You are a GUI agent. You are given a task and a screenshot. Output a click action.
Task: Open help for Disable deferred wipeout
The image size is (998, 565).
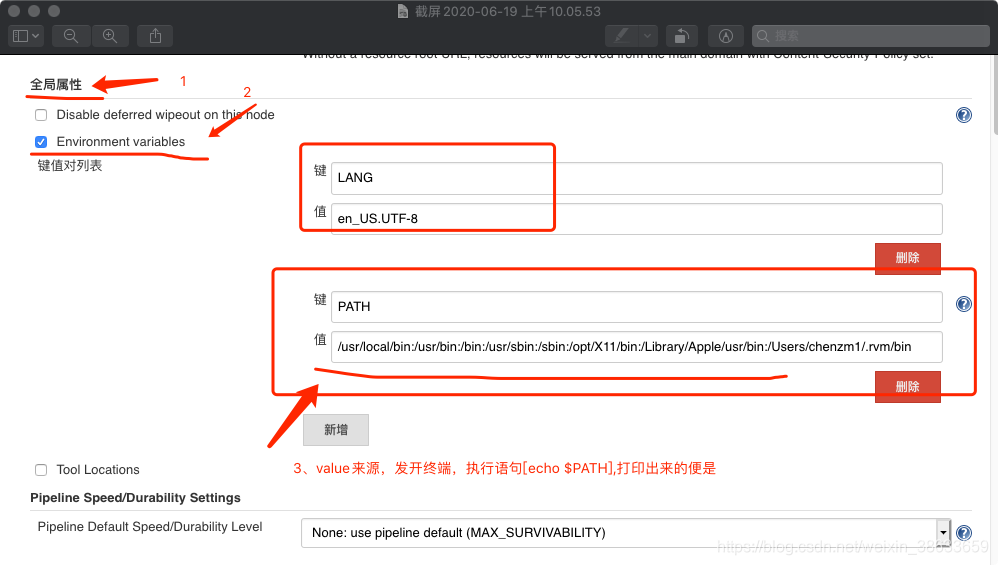(x=964, y=115)
